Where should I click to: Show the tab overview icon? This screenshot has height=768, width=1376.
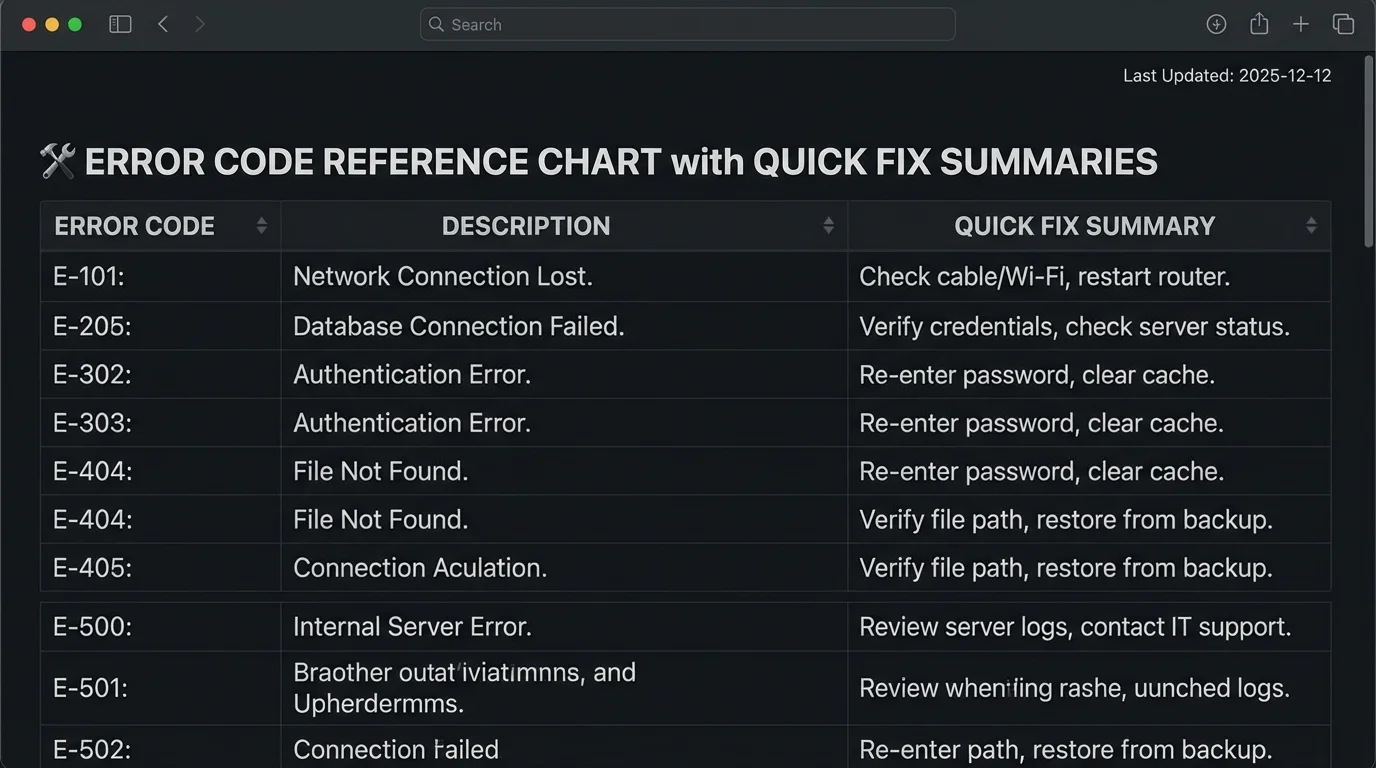(1343, 24)
